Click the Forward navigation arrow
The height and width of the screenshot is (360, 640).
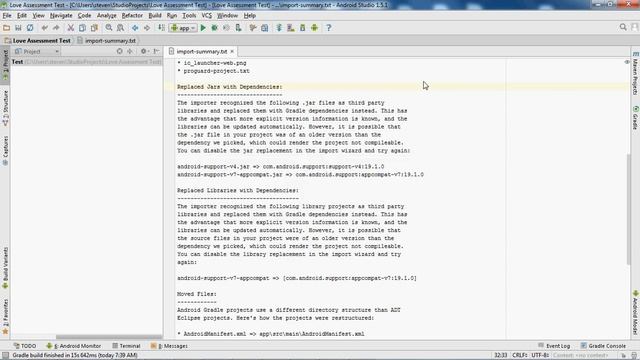click(147, 28)
